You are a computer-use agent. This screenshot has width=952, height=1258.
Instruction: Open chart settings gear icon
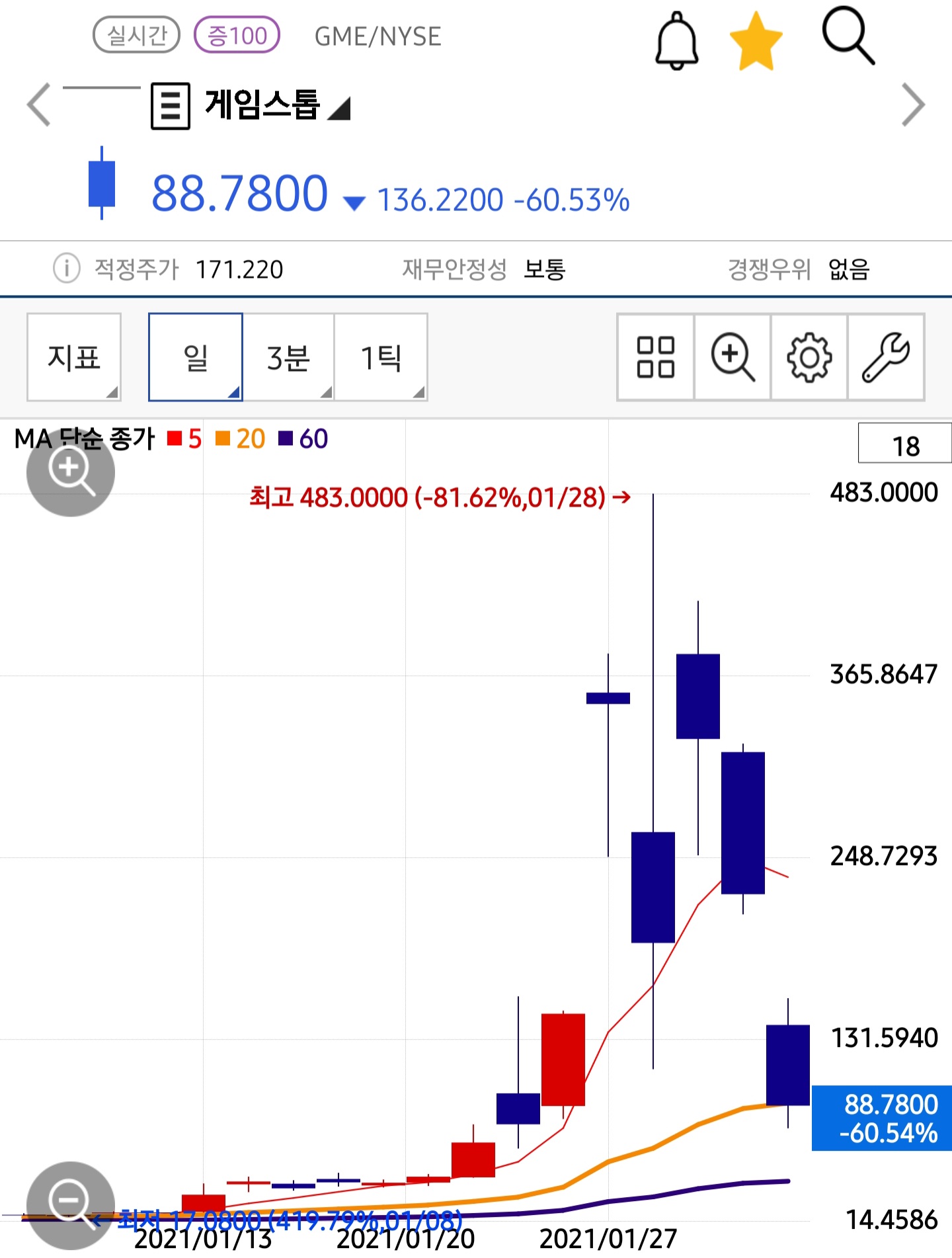809,357
